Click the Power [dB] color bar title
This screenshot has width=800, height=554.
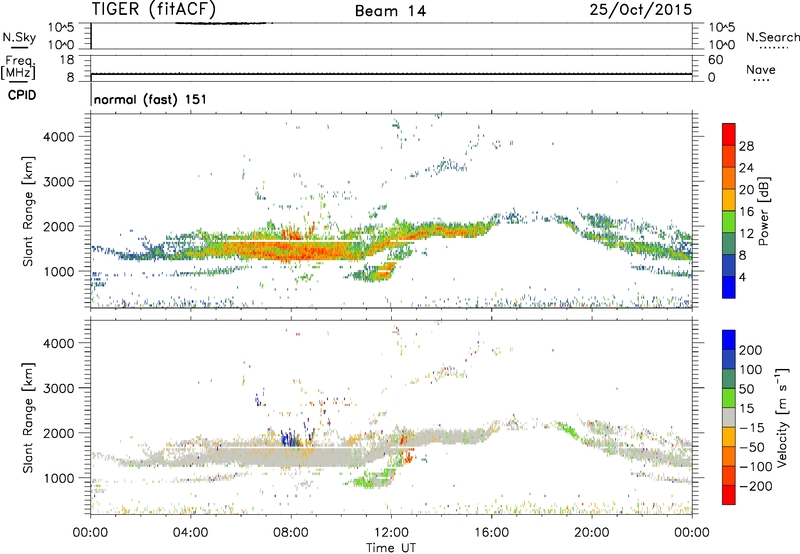(x=763, y=211)
